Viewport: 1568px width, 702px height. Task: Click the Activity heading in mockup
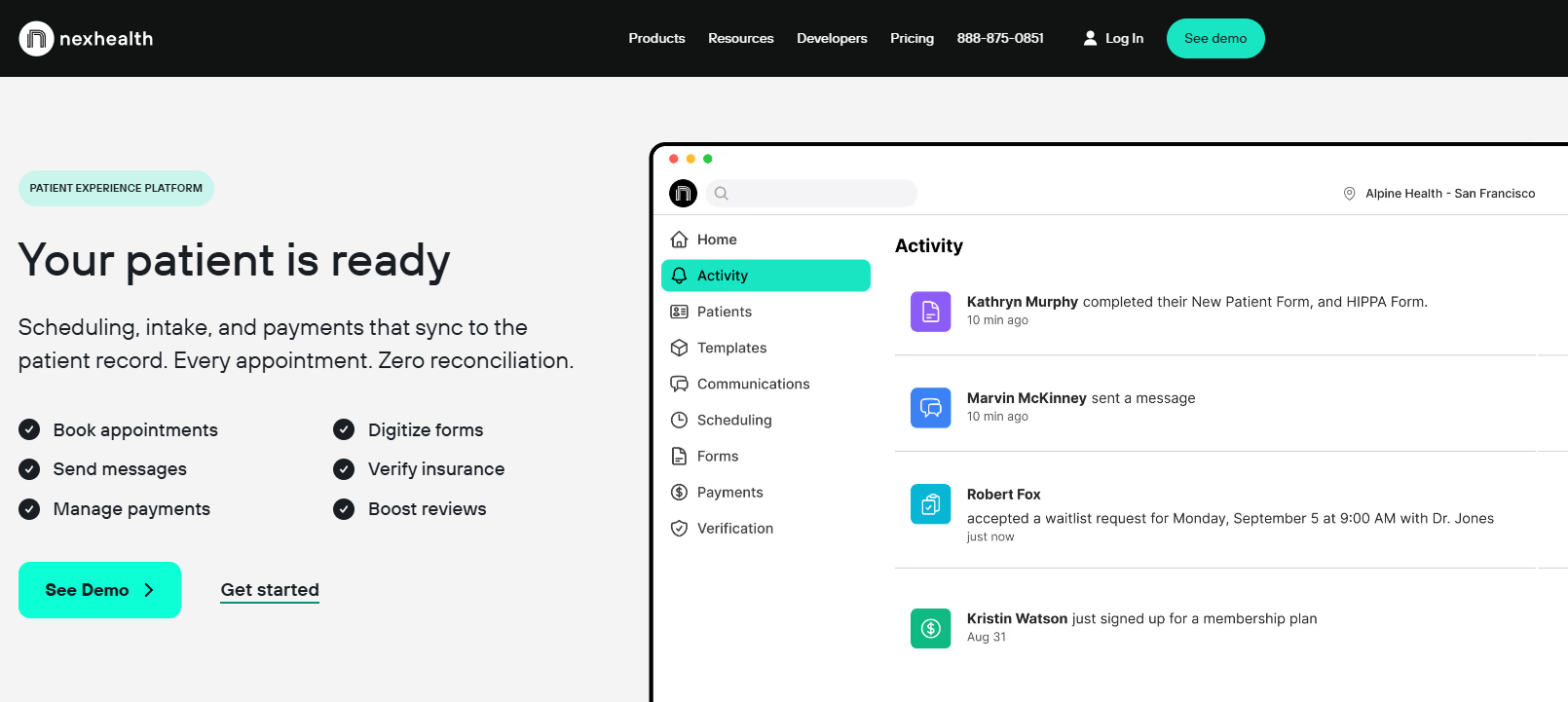(x=929, y=246)
